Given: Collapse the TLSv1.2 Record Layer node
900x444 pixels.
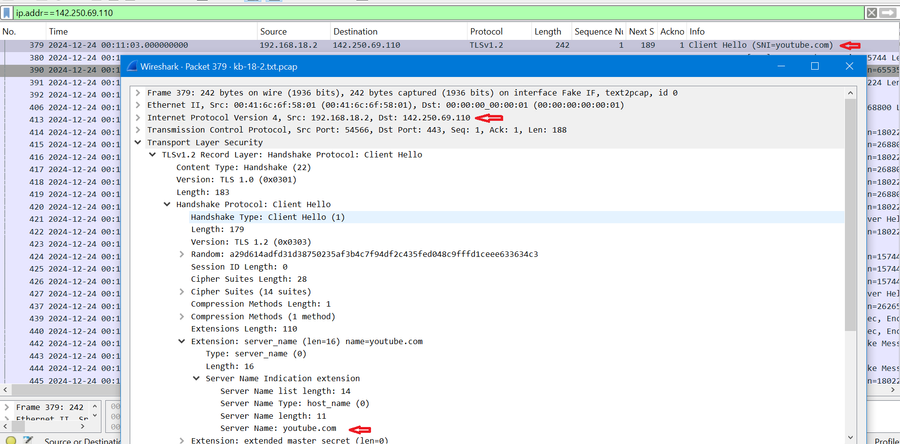Looking at the screenshot, I should [152, 155].
